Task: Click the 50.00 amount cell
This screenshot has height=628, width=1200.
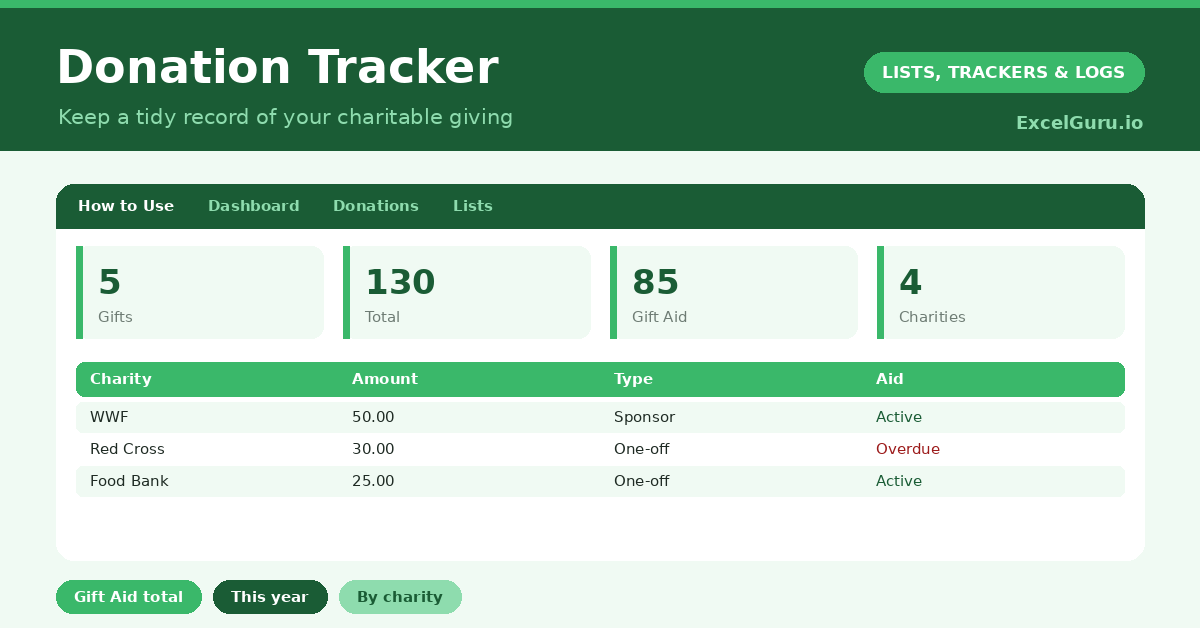Action: [x=373, y=417]
